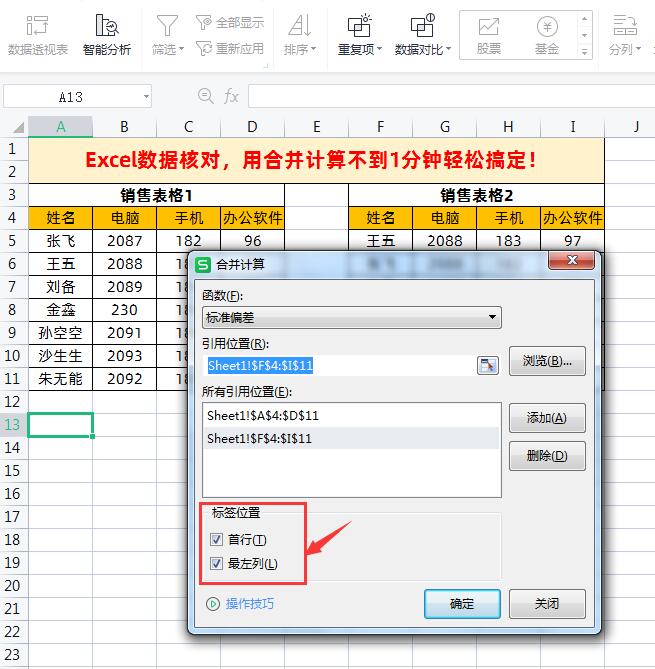Open the Name Box dropdown arrow
655x669 pixels.
pos(146,97)
